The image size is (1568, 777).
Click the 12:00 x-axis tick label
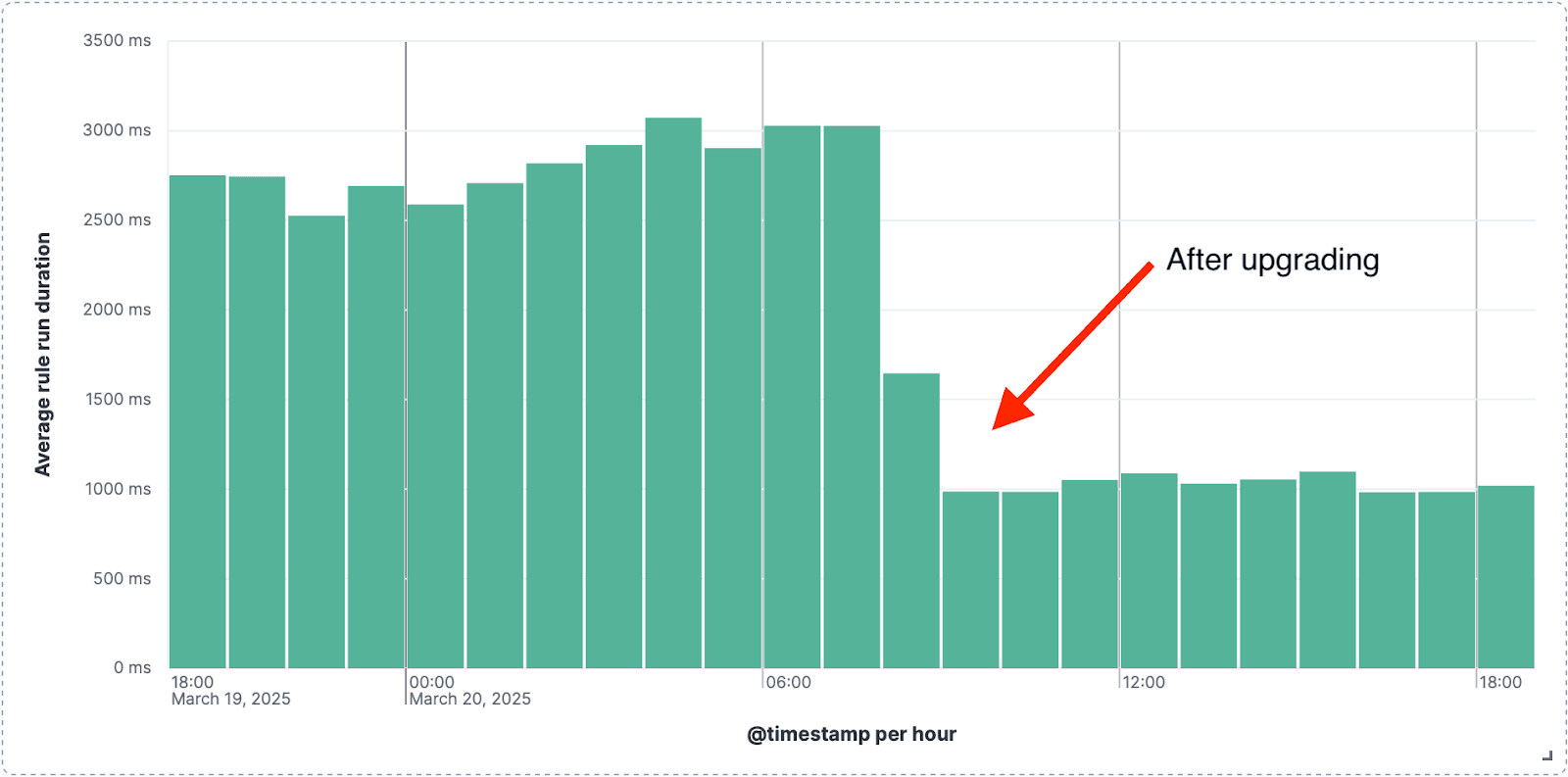click(1144, 682)
